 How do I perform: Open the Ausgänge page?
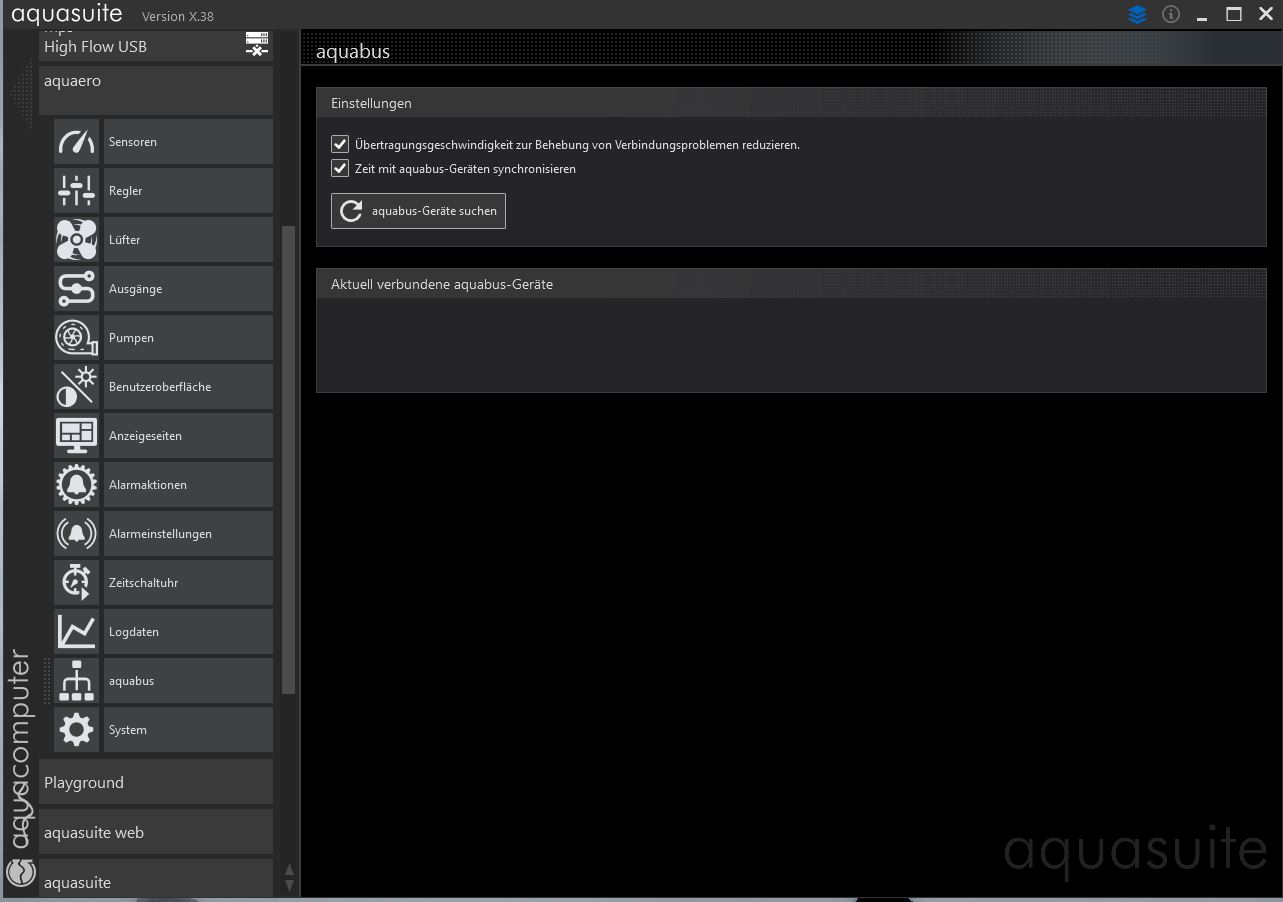[x=188, y=289]
